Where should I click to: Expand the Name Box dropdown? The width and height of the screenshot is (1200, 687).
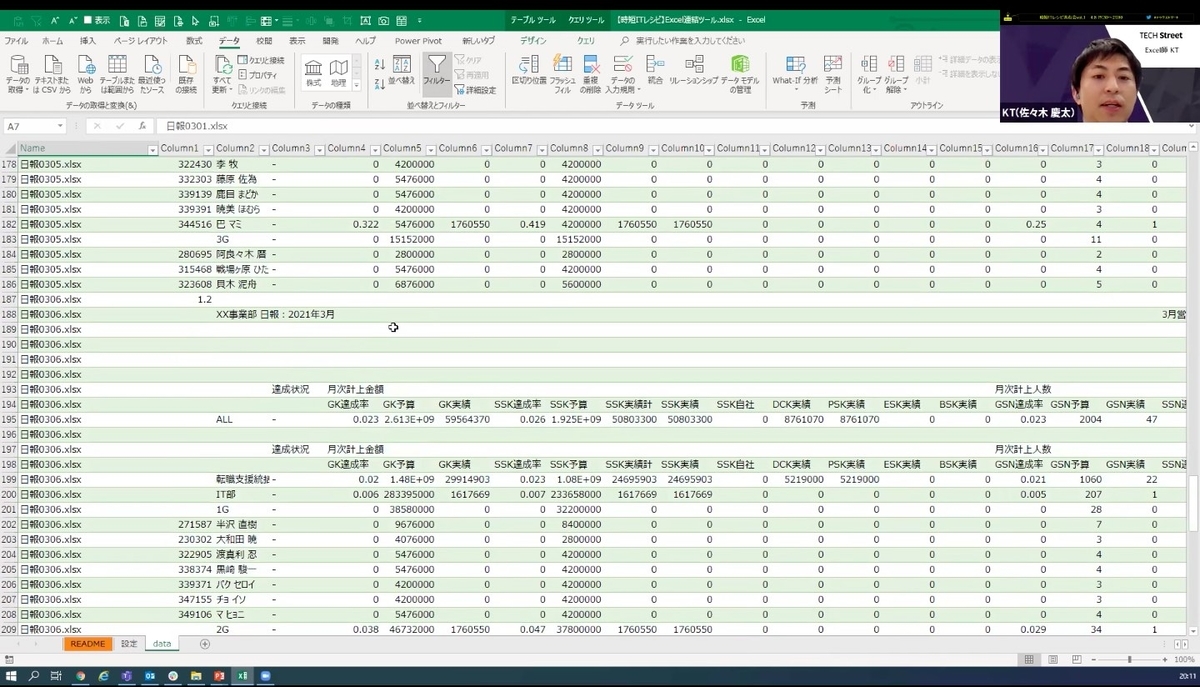pyautogui.click(x=60, y=127)
